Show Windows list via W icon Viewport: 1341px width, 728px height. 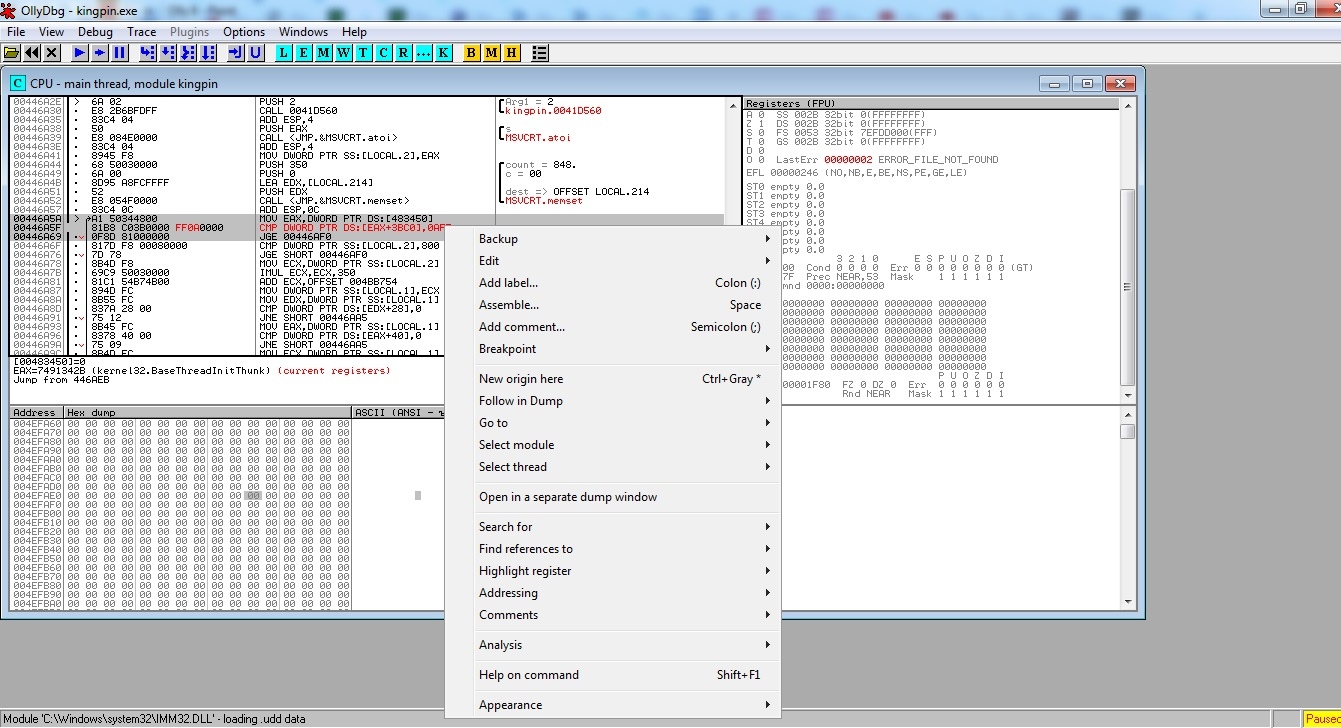click(344, 52)
